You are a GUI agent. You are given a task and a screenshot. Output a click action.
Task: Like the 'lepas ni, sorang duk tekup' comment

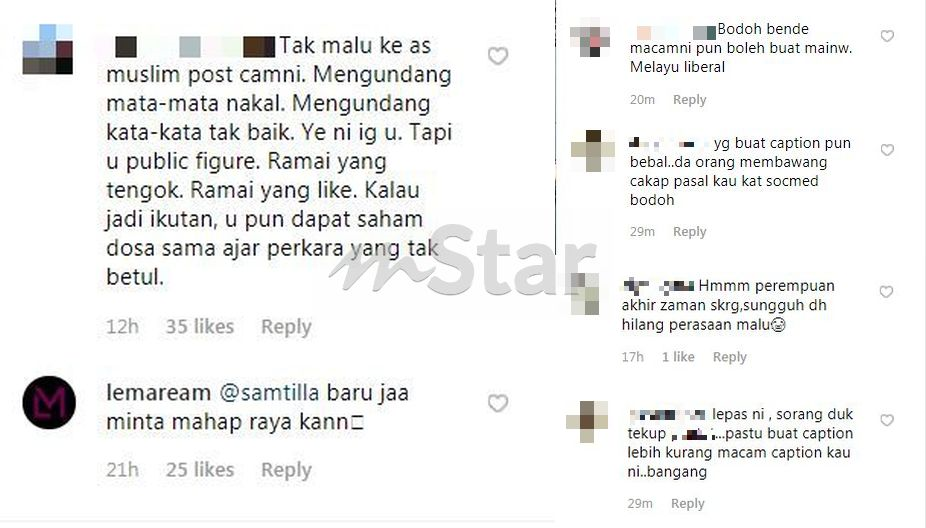click(886, 420)
